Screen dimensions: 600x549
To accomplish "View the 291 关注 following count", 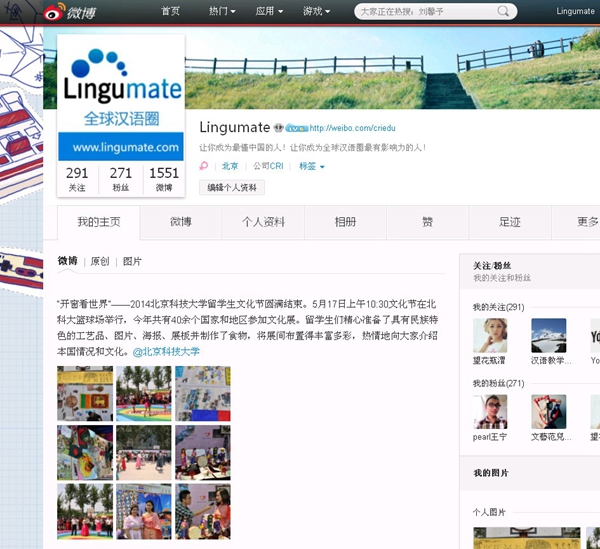I will (77, 179).
